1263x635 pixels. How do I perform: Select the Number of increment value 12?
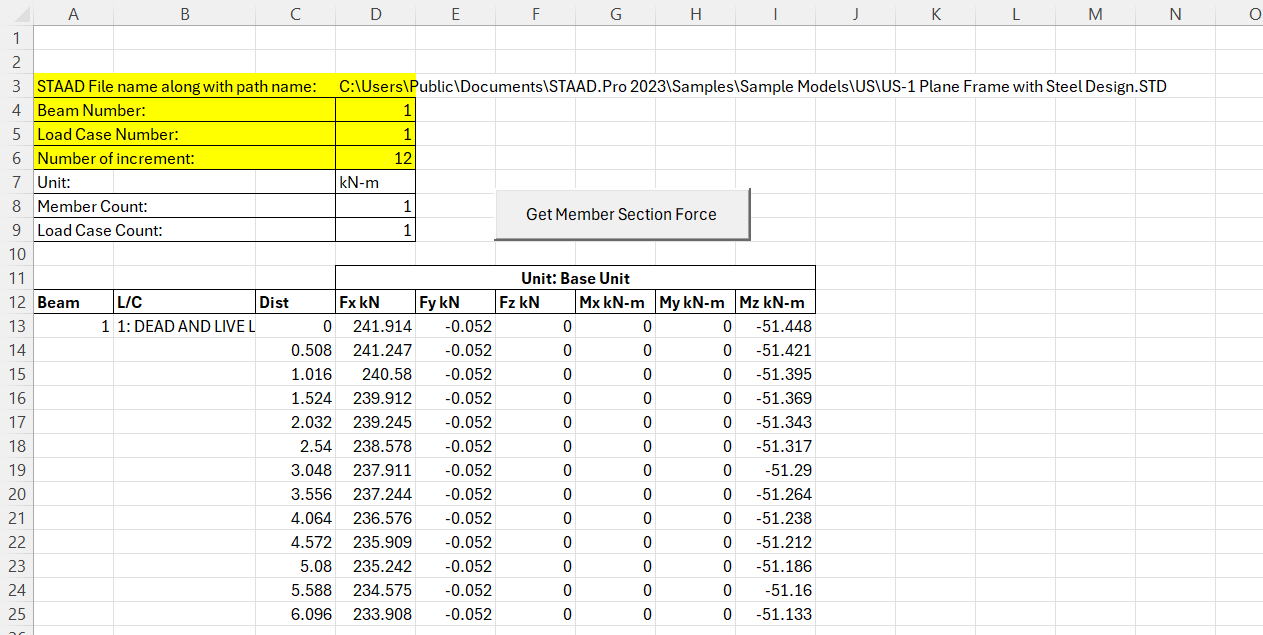[x=376, y=158]
